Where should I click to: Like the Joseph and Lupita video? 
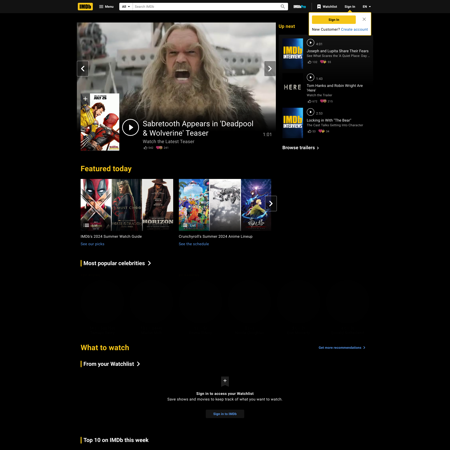point(312,62)
